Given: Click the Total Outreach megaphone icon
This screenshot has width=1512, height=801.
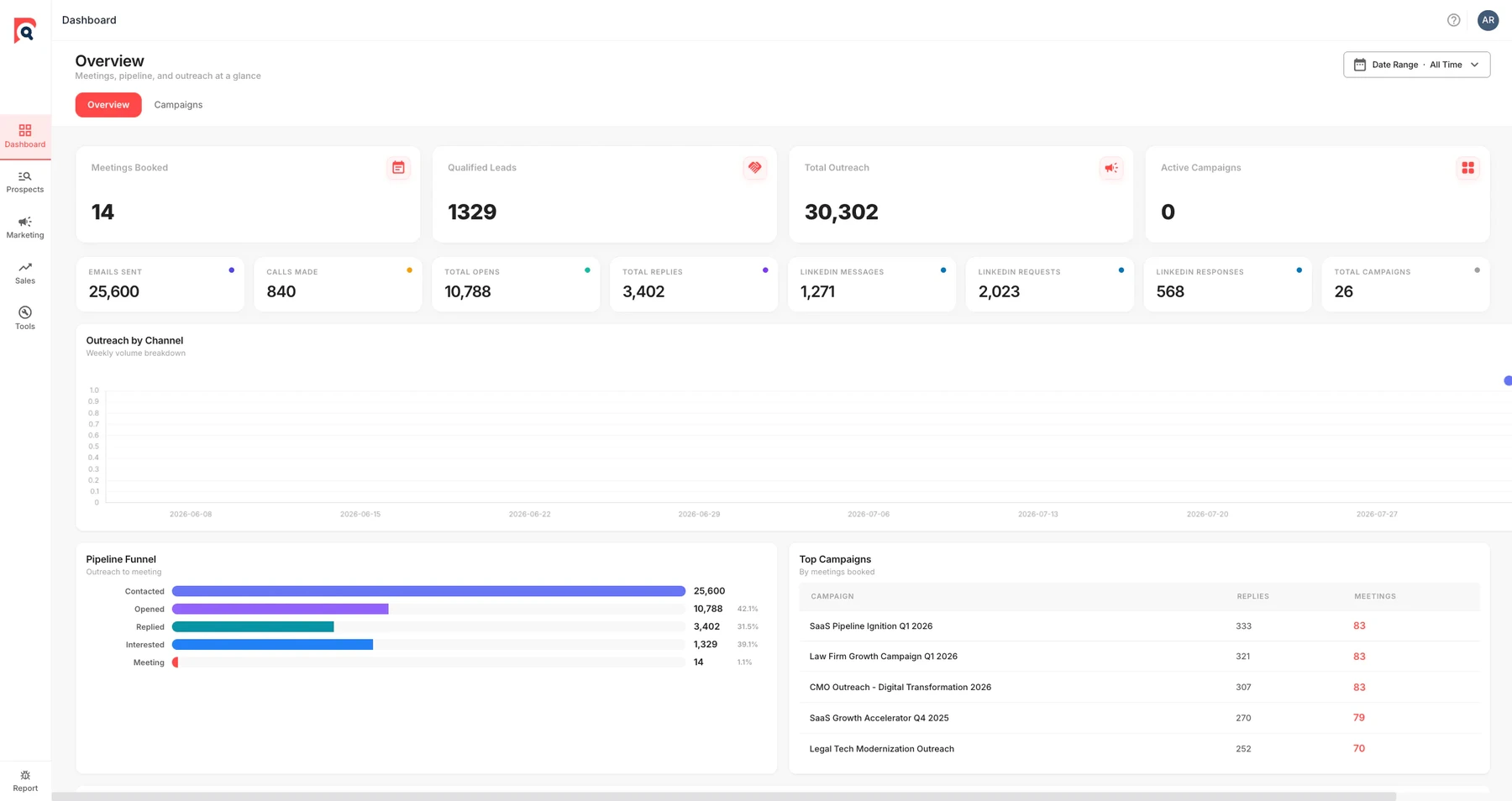Looking at the screenshot, I should [1111, 168].
